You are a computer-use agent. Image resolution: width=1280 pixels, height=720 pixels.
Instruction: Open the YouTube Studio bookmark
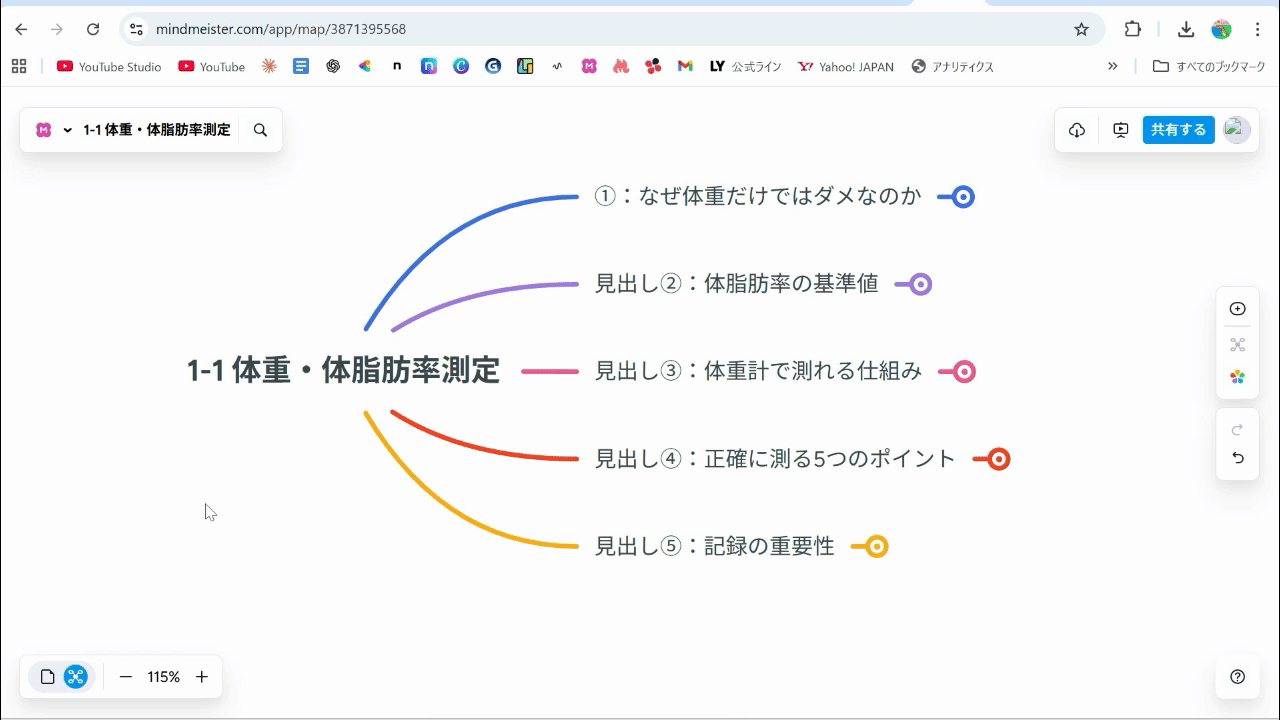point(109,67)
